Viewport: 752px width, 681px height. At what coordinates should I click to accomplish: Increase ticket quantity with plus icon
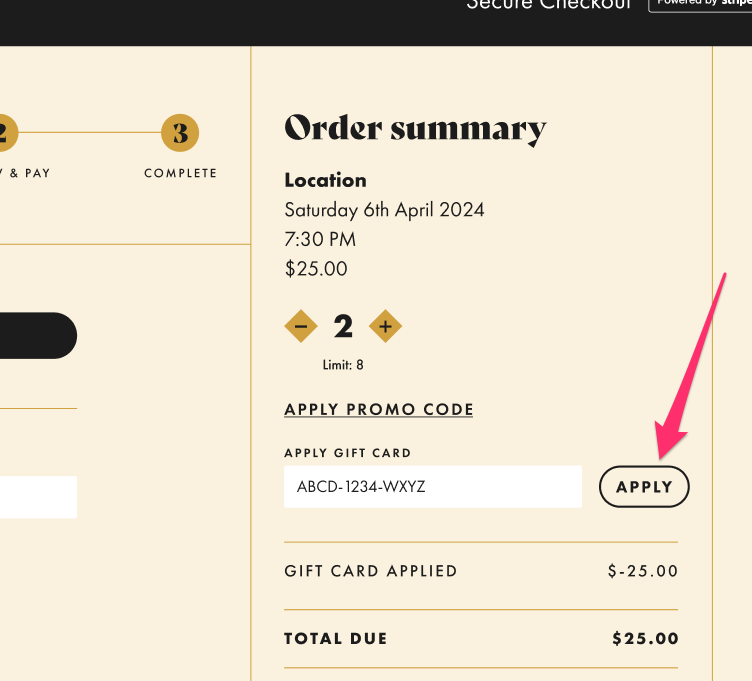click(385, 326)
